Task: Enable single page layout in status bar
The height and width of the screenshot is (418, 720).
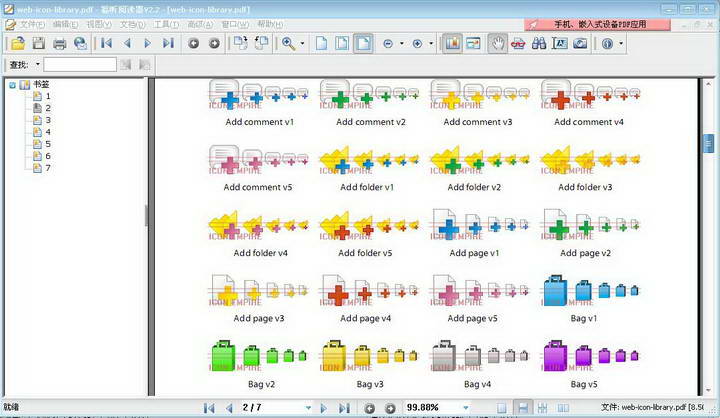Action: click(501, 407)
